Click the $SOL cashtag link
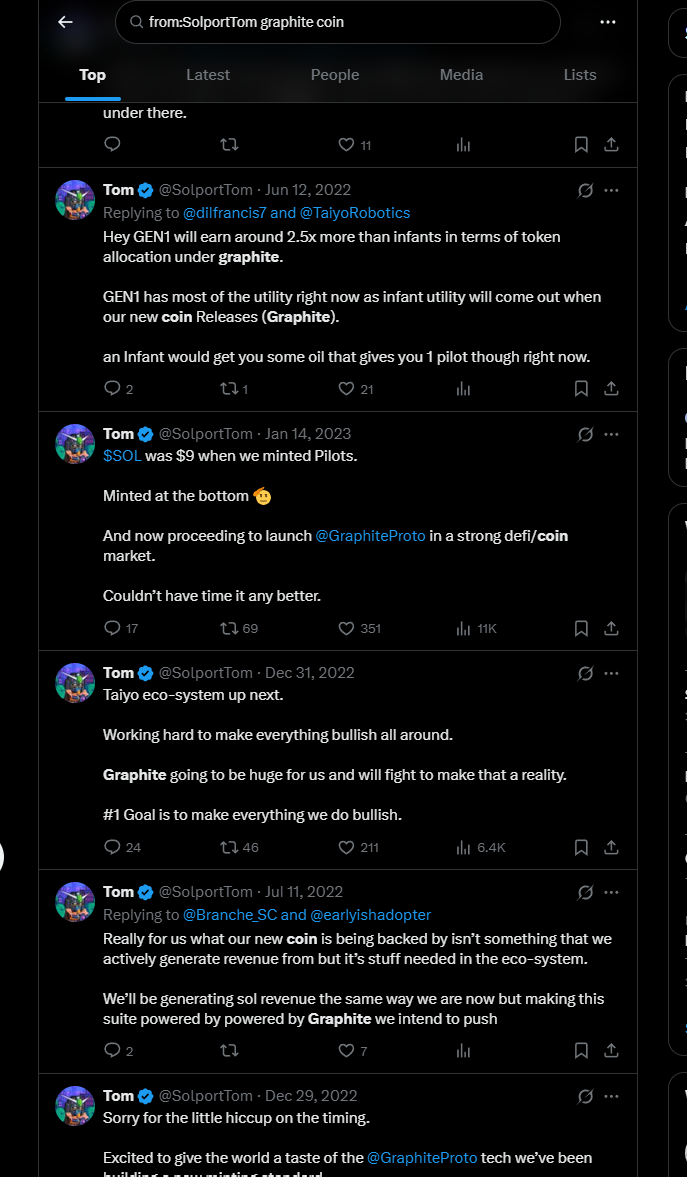Viewport: 687px width, 1177px height. click(x=123, y=456)
